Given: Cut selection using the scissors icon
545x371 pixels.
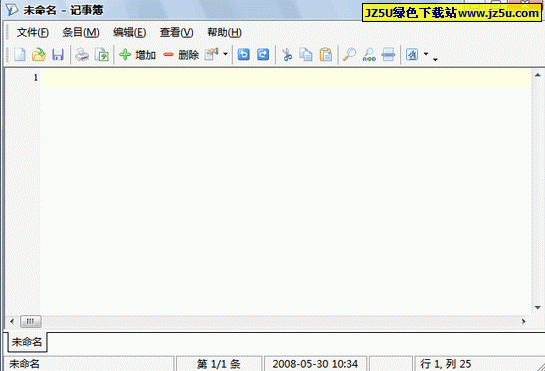Looking at the screenshot, I should (287, 55).
